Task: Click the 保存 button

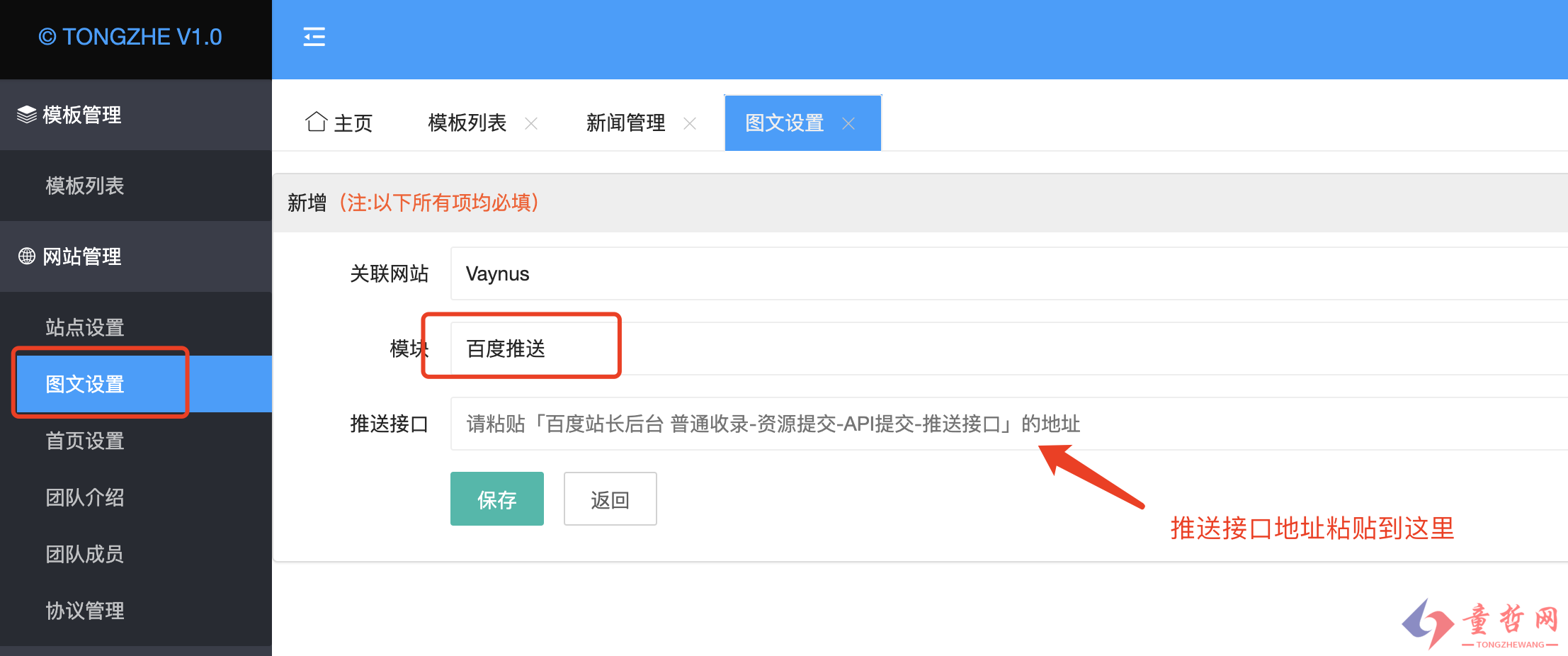Action: tap(497, 499)
